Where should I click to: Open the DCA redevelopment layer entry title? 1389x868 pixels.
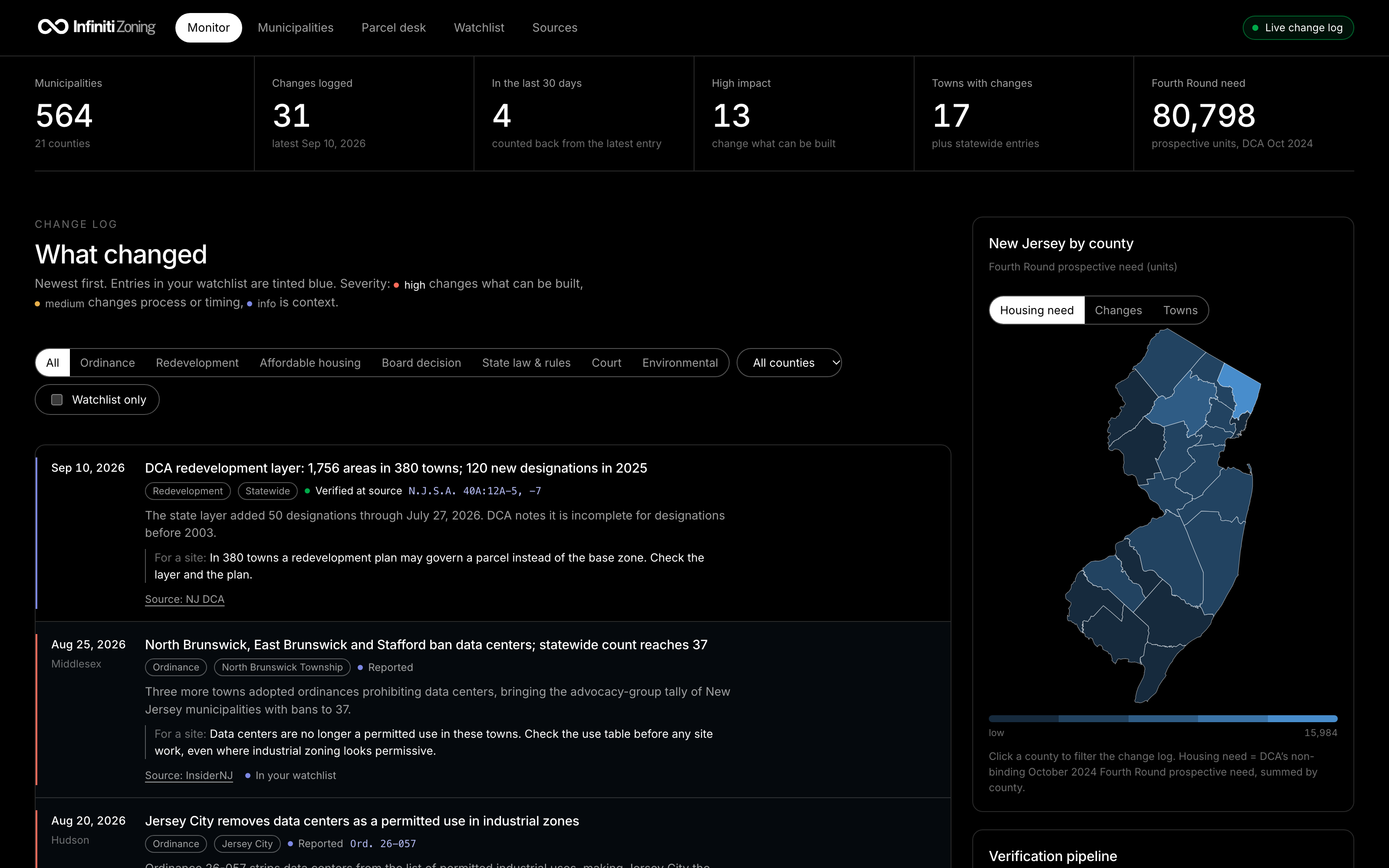[x=395, y=468]
